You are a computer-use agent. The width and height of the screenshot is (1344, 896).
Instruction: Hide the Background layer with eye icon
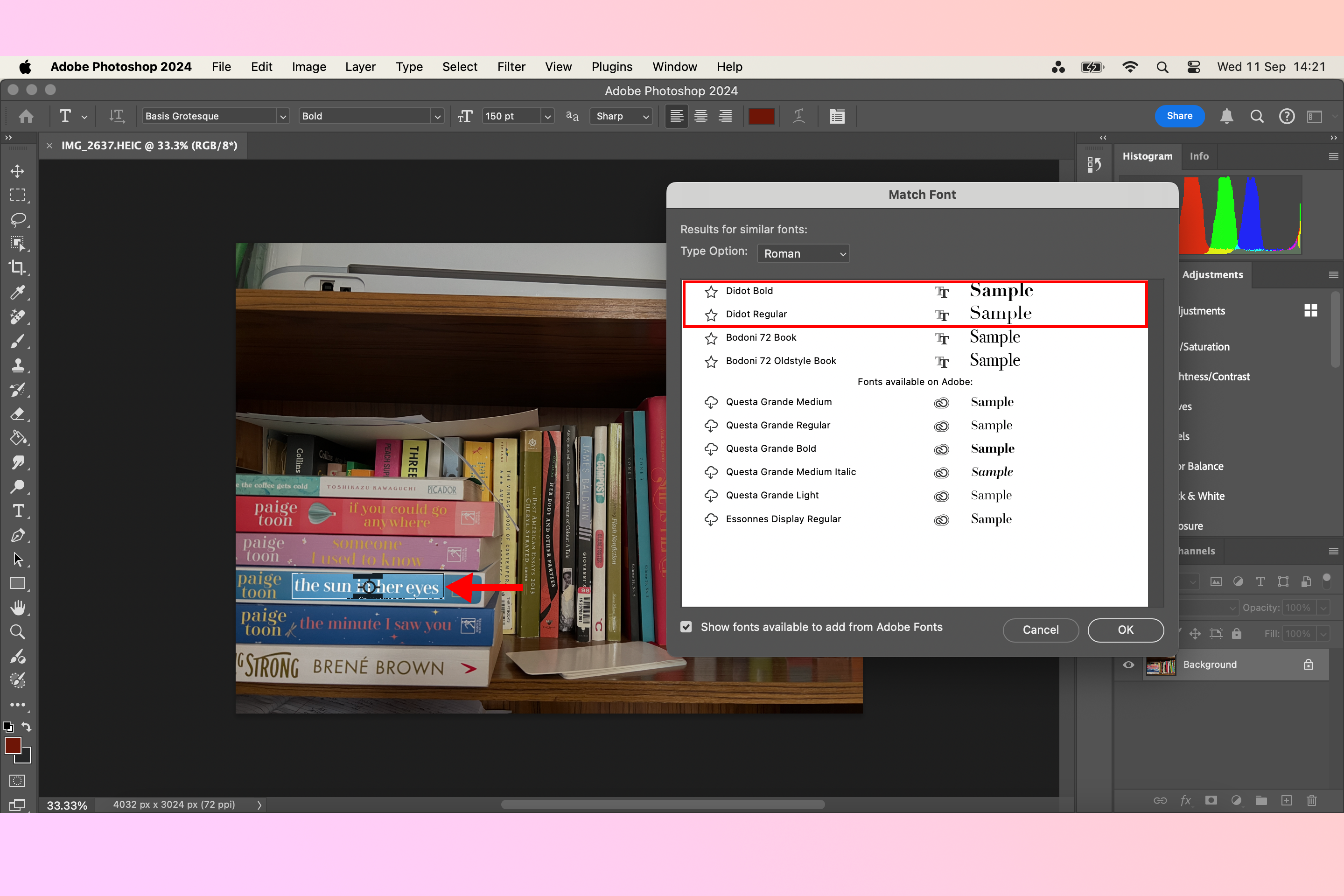(1128, 665)
